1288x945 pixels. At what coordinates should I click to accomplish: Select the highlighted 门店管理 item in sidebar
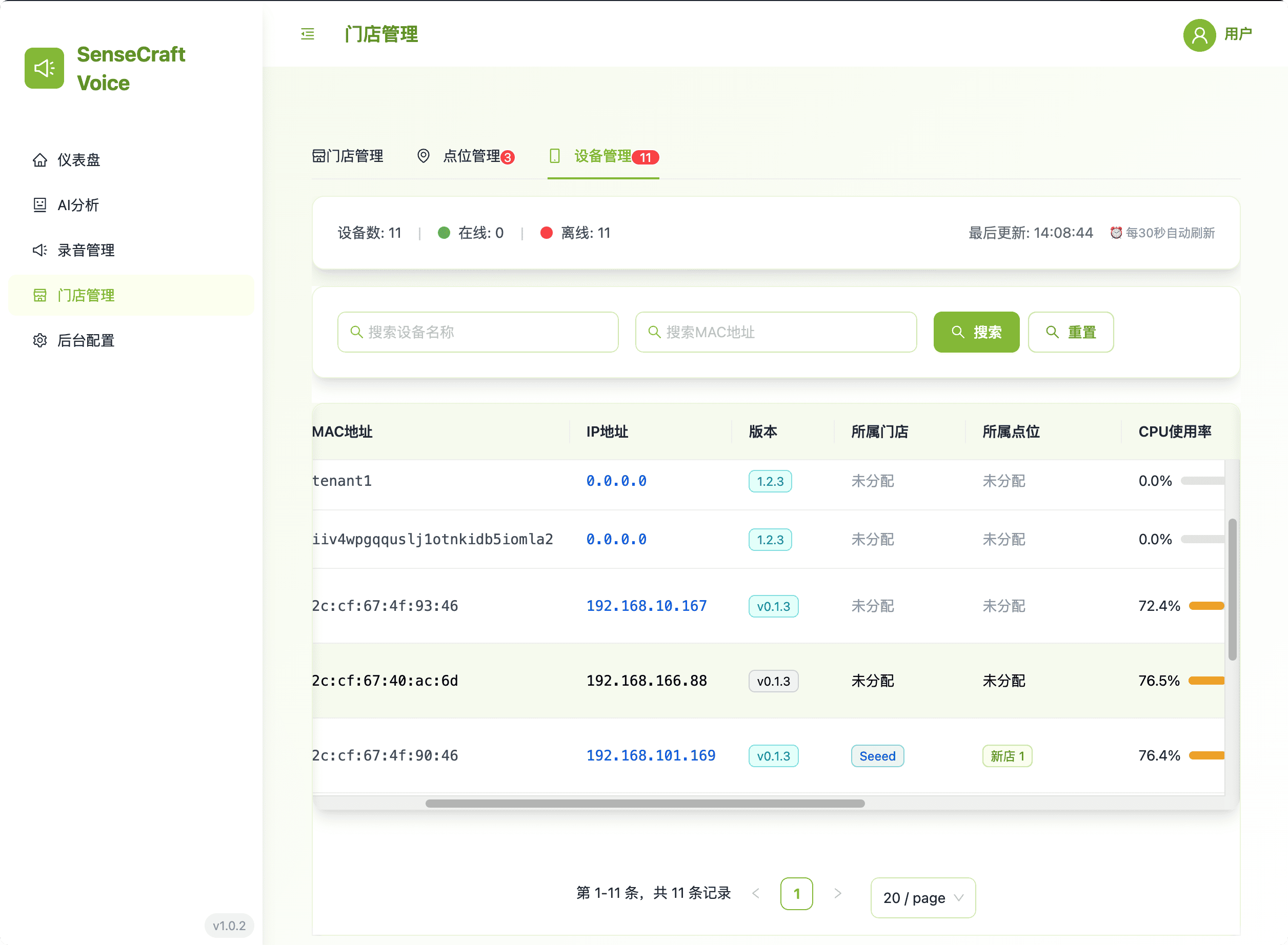[x=86, y=295]
